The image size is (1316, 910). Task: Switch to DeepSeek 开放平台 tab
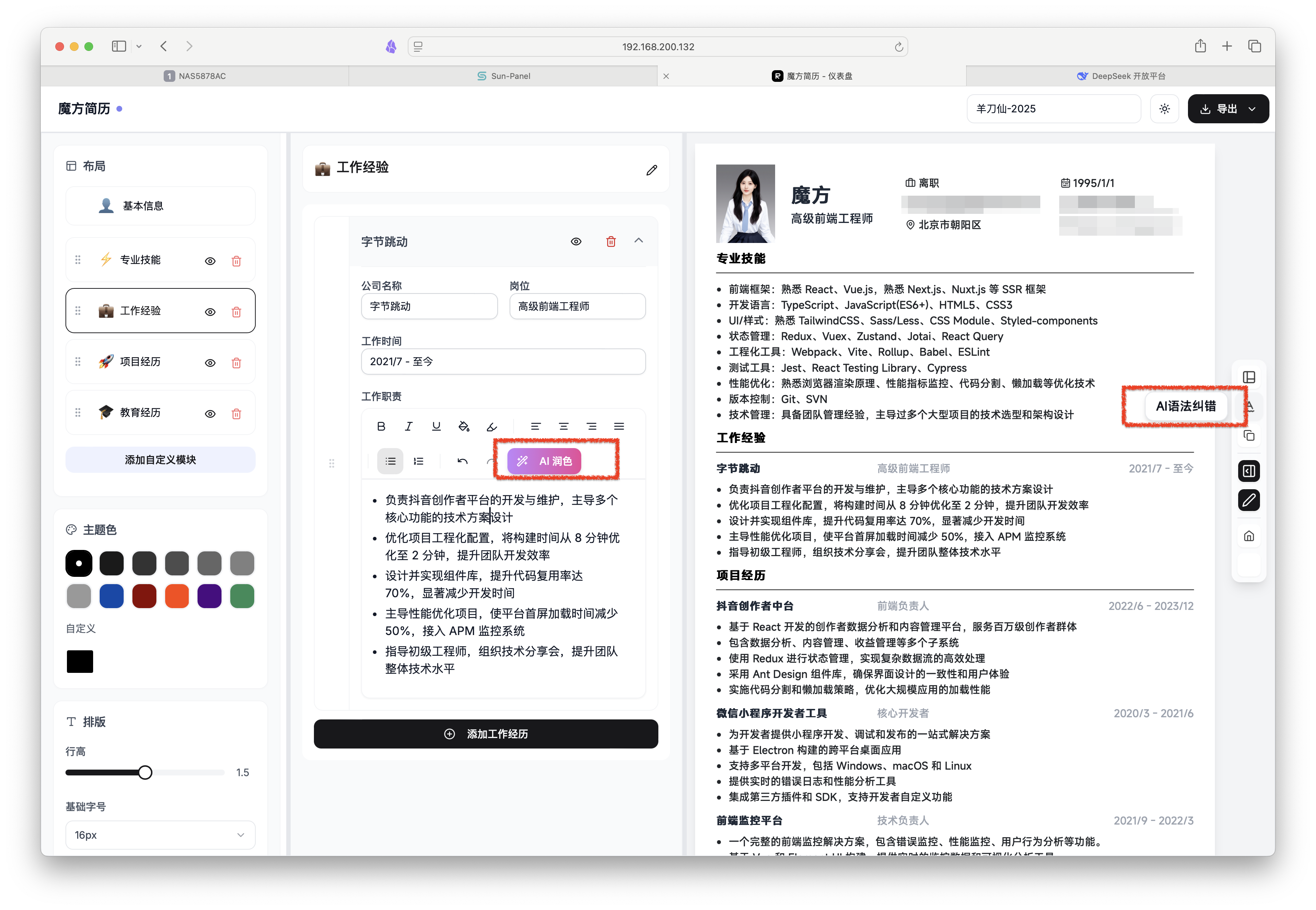tap(1120, 76)
